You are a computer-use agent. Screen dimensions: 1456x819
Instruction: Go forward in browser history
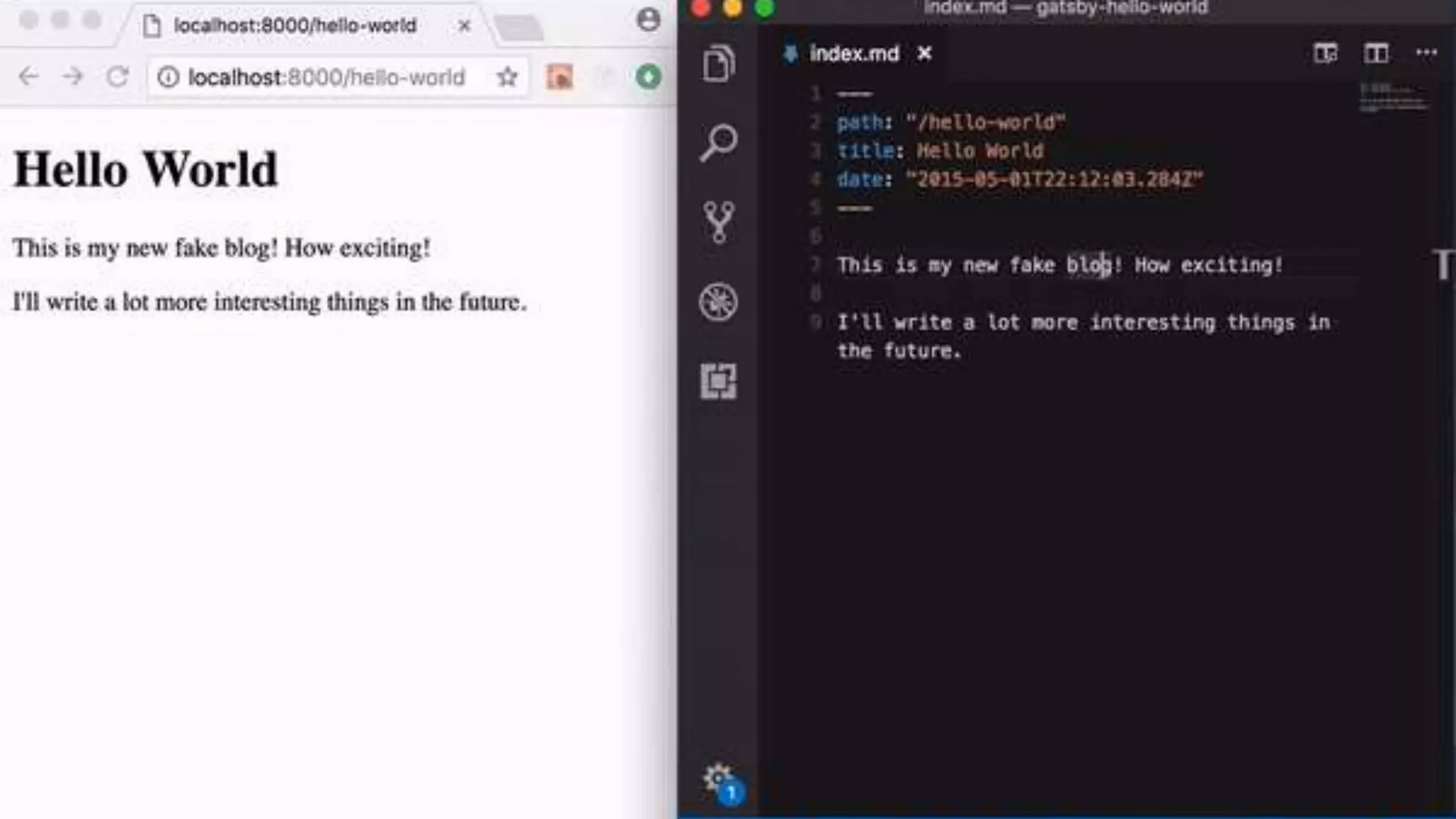[73, 77]
